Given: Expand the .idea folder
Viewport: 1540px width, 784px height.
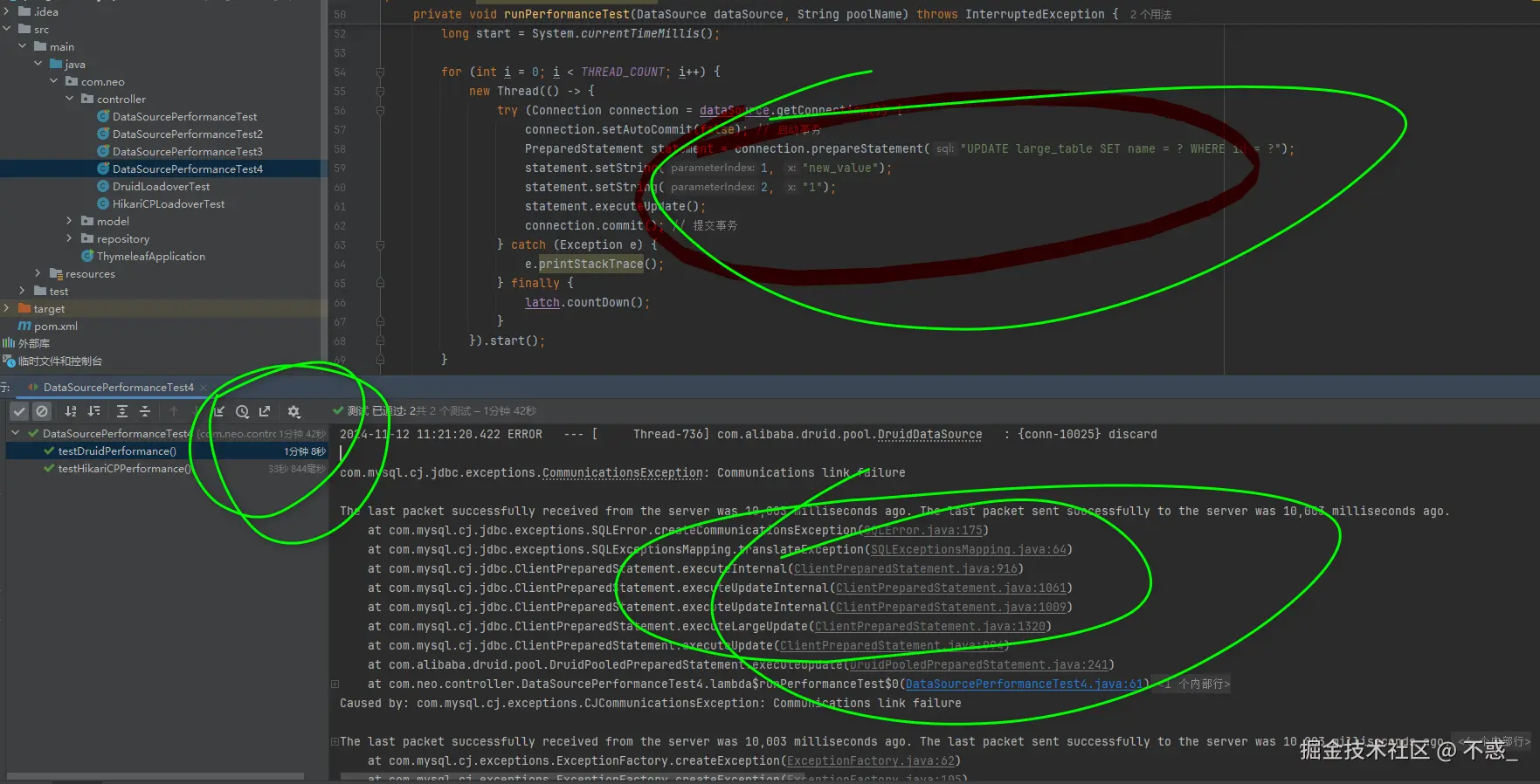Looking at the screenshot, I should tap(7, 11).
